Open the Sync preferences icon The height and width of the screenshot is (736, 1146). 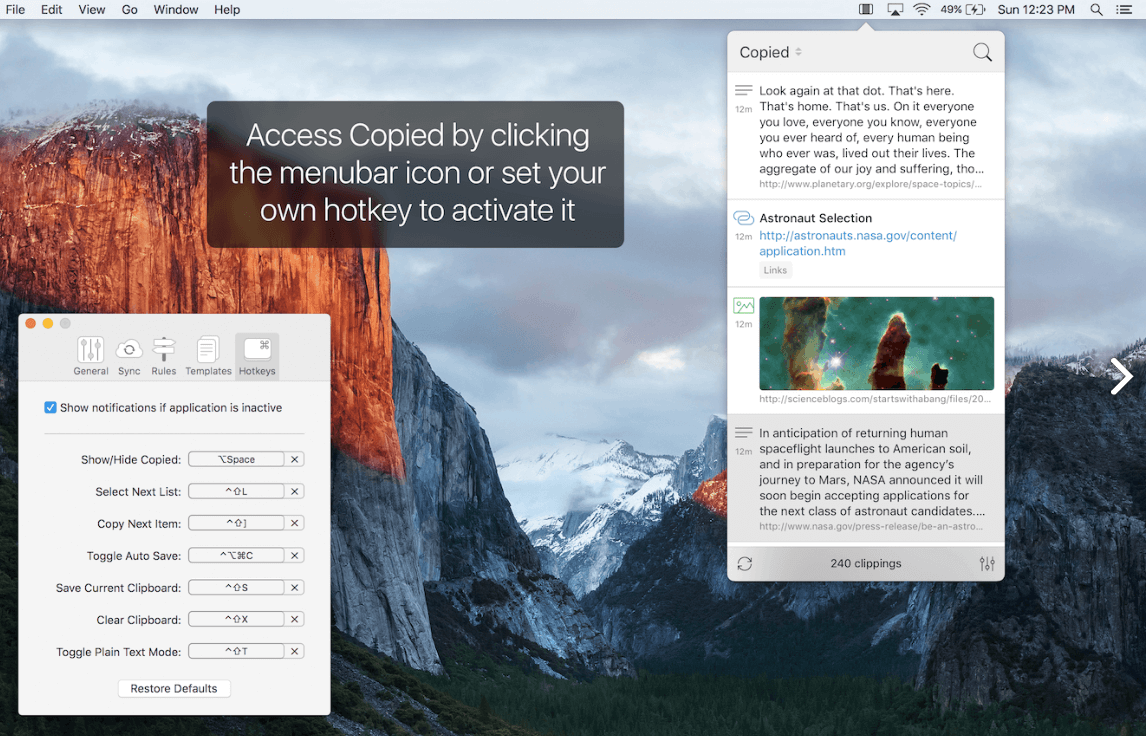(129, 355)
